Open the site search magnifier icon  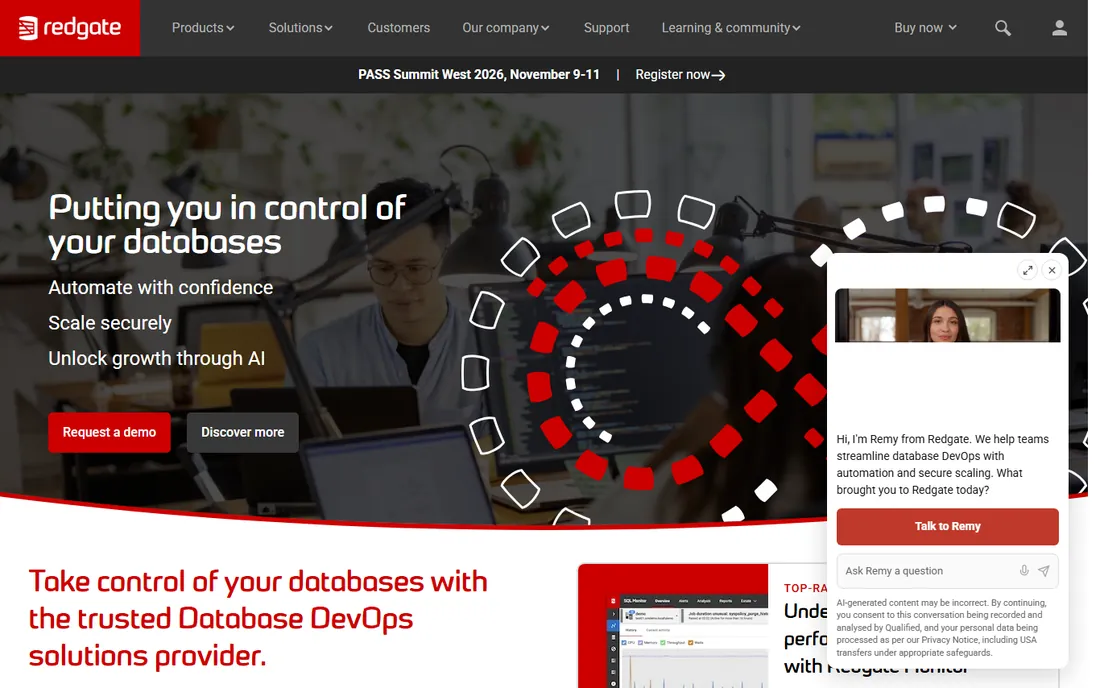(x=1002, y=28)
